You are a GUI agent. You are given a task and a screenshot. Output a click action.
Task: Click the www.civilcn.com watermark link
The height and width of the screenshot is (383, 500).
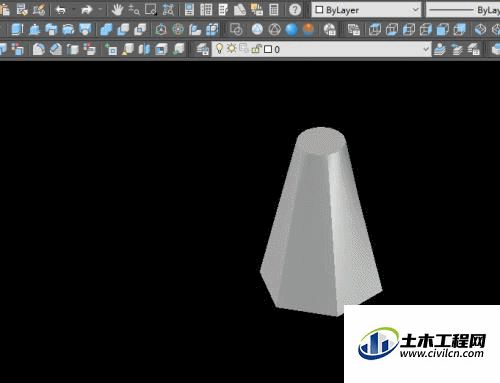(x=442, y=353)
